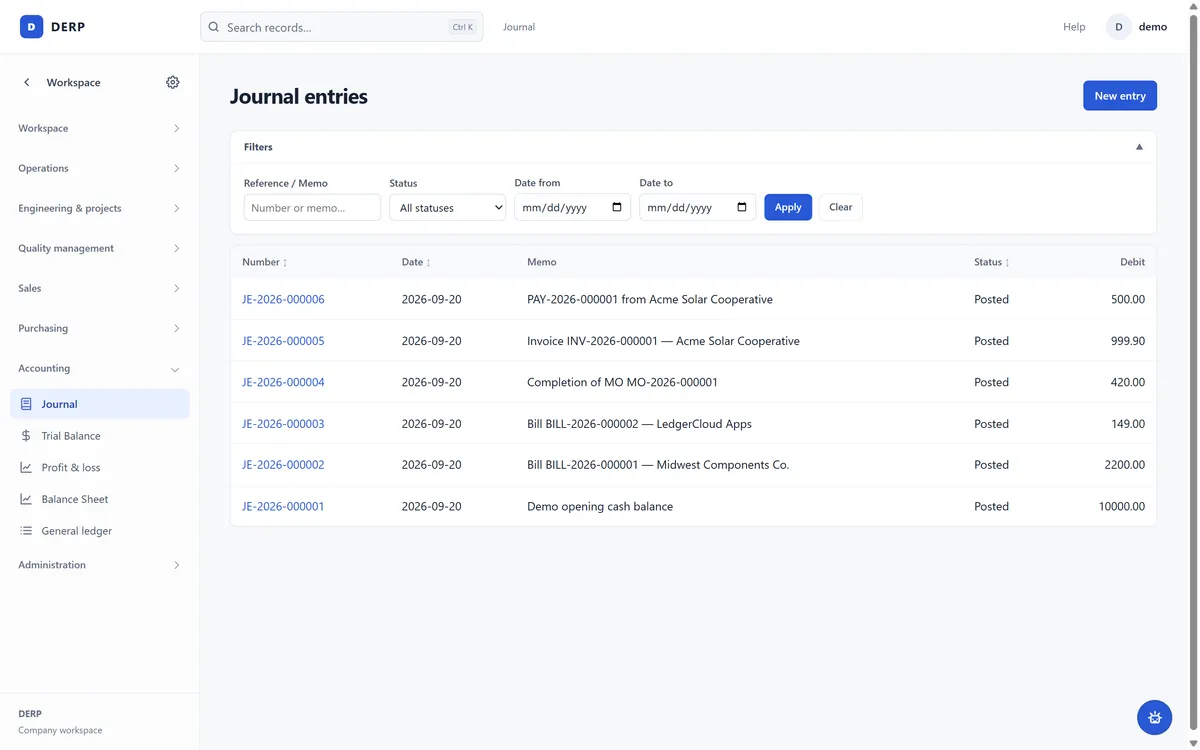Click memo mentioning Midwest Components Co.
This screenshot has height=750, width=1200.
(658, 465)
